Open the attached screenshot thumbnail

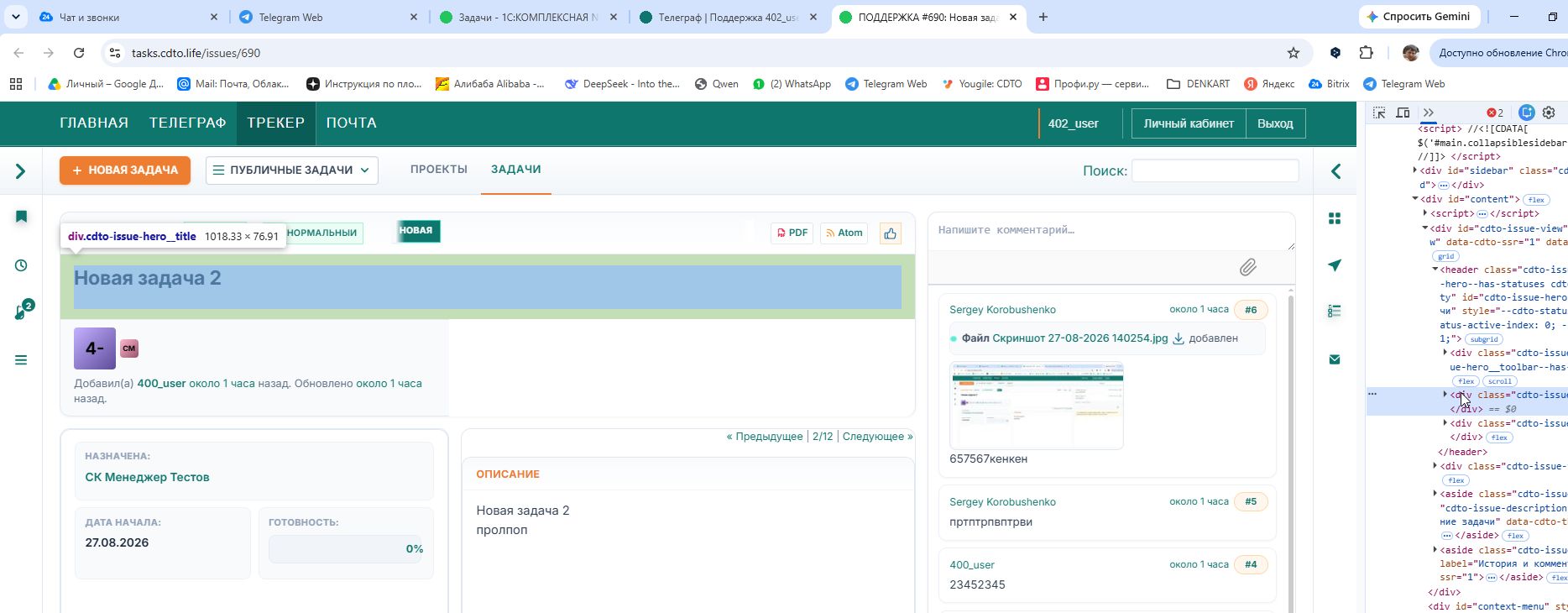point(1037,406)
